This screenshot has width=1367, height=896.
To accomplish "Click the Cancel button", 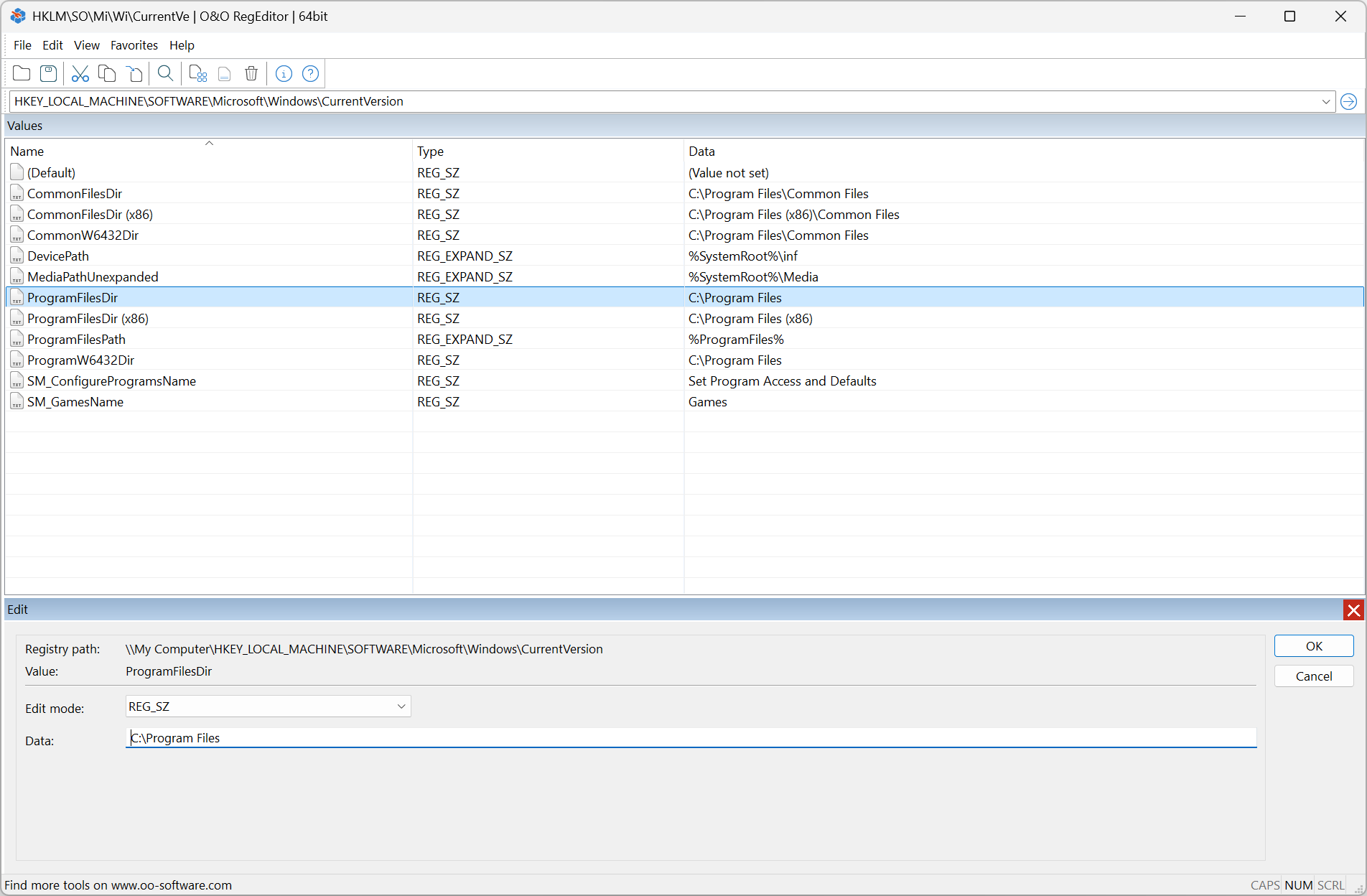I will [x=1314, y=676].
